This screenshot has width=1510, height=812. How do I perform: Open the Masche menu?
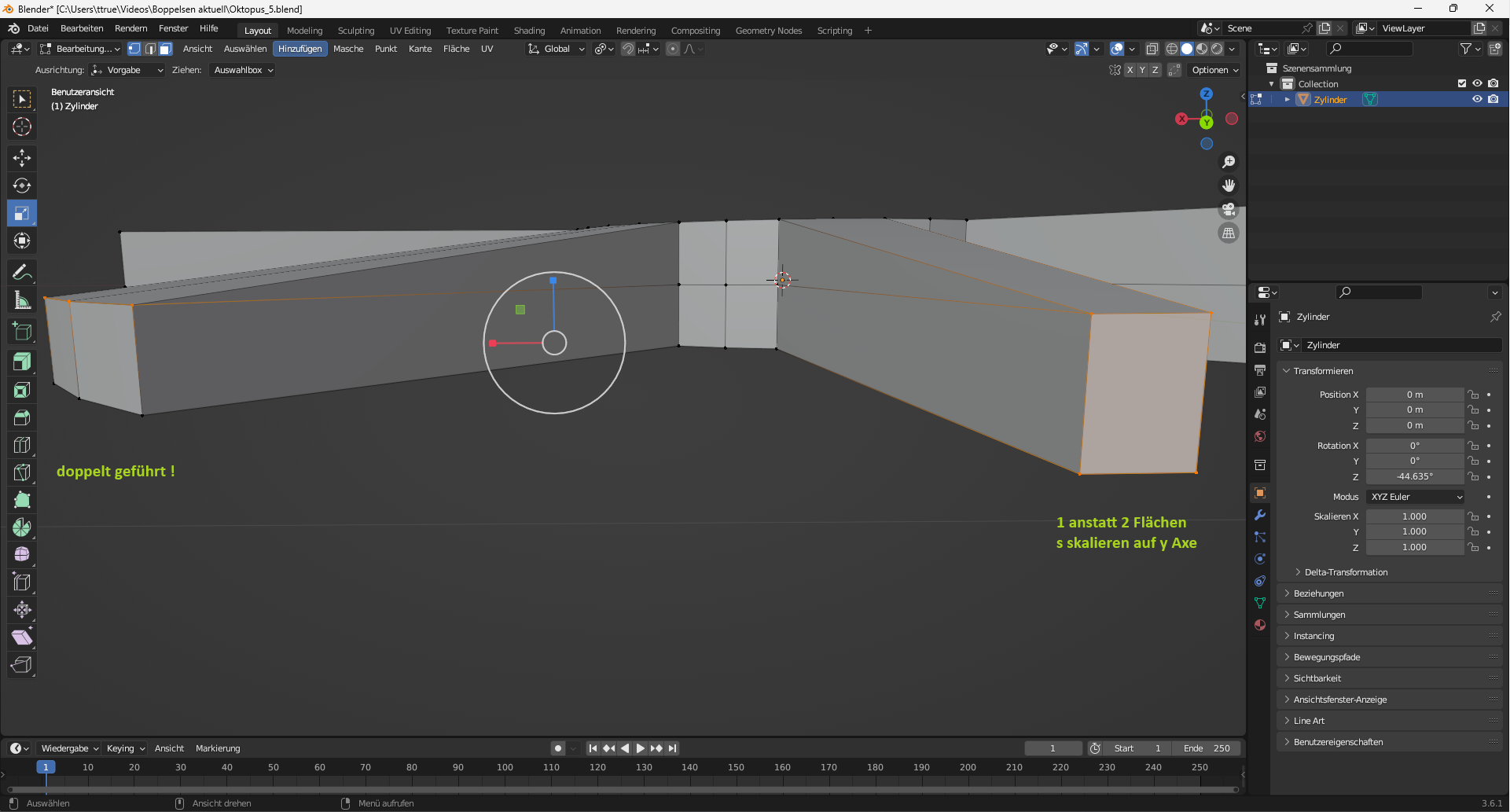point(348,49)
